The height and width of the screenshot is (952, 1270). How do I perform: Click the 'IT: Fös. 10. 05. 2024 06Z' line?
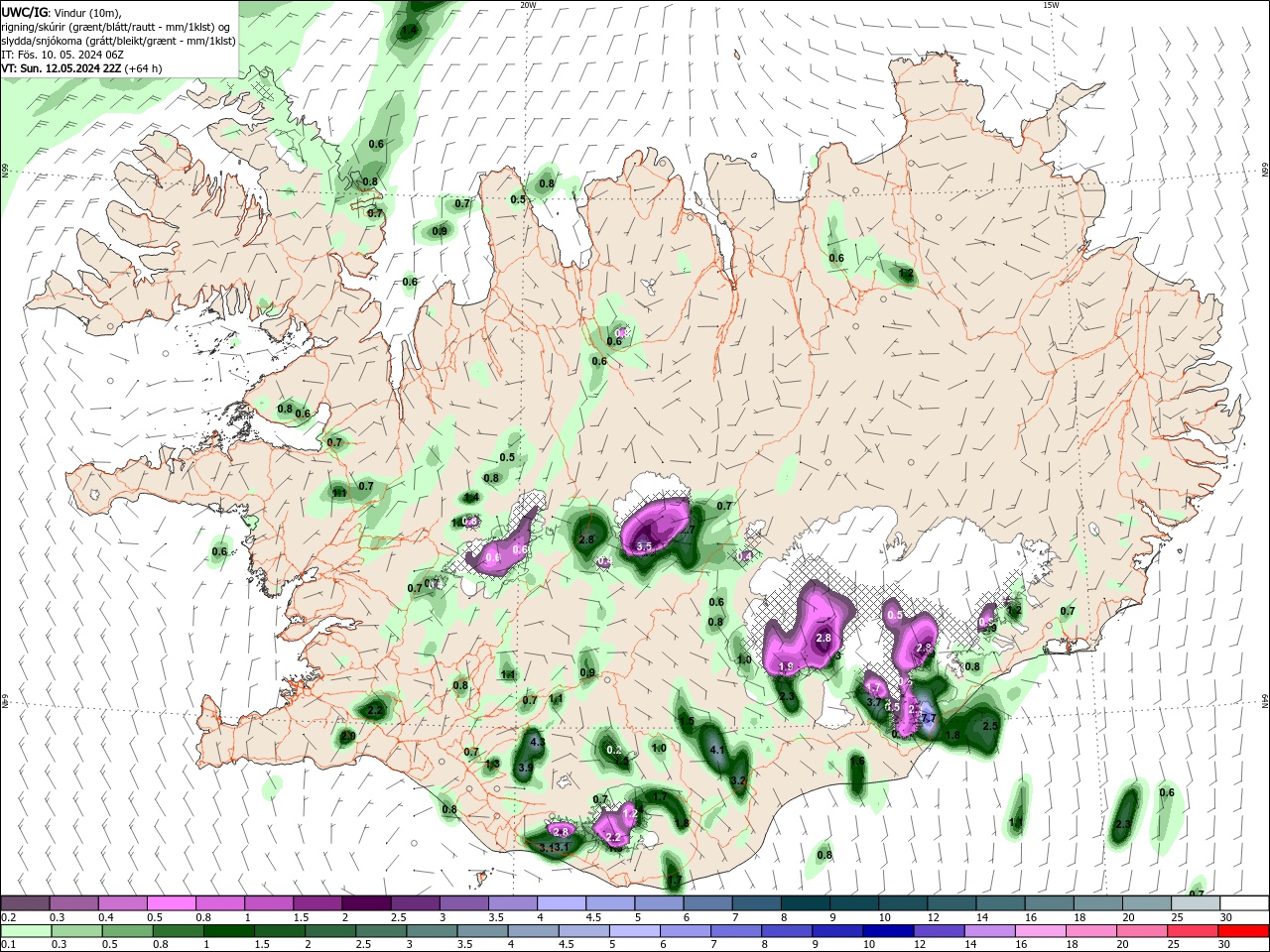(x=63, y=55)
